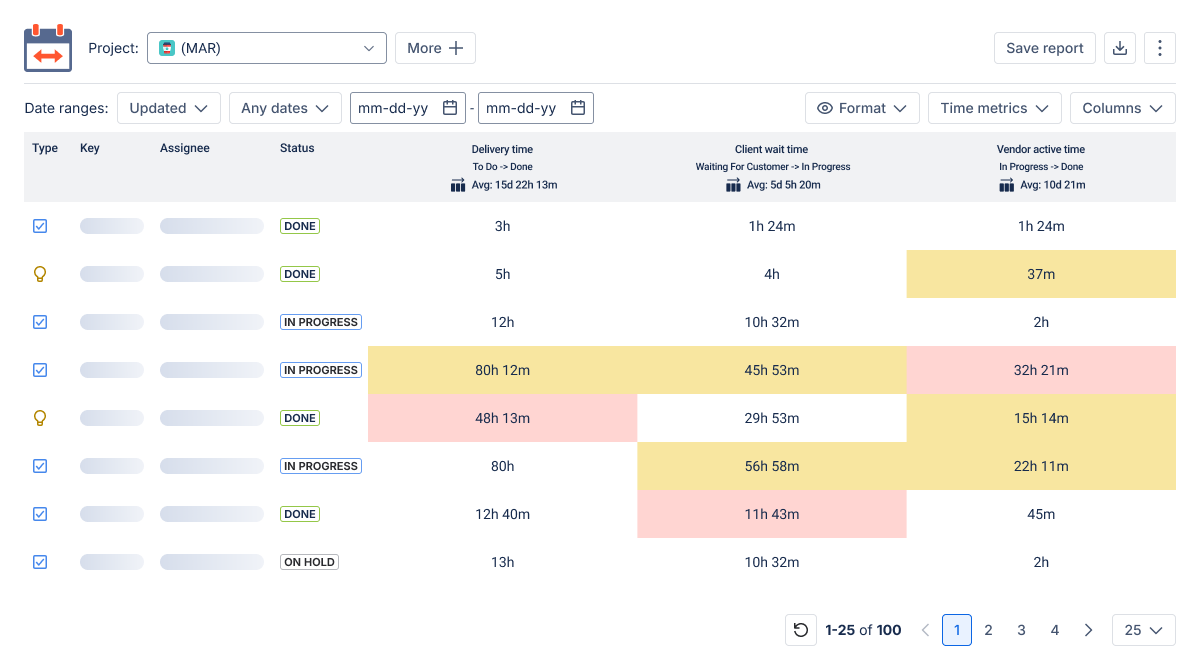The width and height of the screenshot is (1200, 670).
Task: Click the previous page arrow
Action: tap(925, 630)
